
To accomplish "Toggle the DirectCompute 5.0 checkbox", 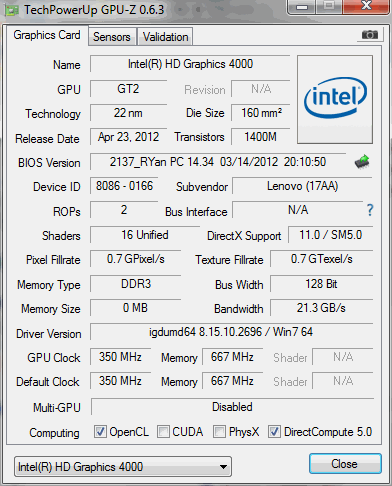I will [x=274, y=431].
